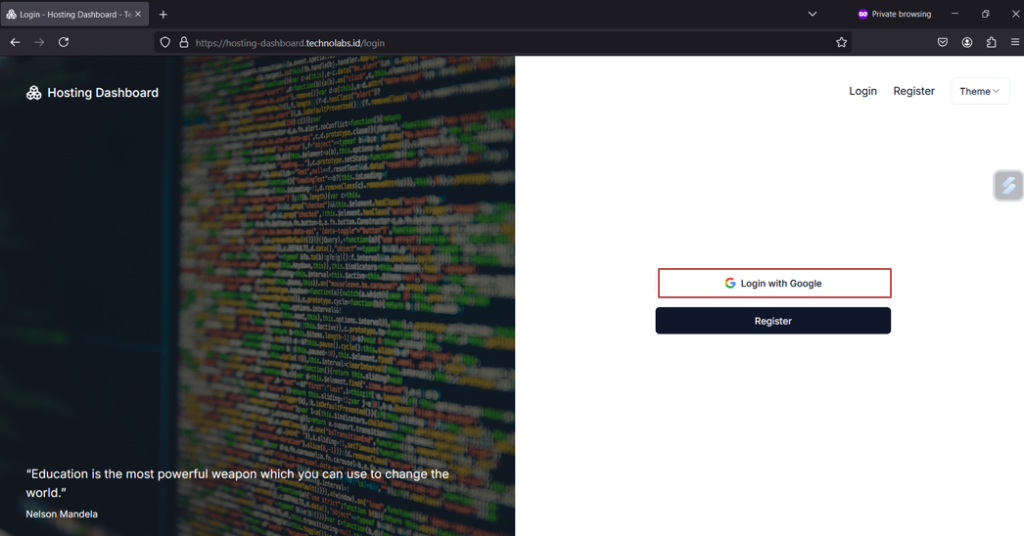This screenshot has height=536, width=1024.
Task: Select the Login item in top navigation
Action: coord(862,91)
